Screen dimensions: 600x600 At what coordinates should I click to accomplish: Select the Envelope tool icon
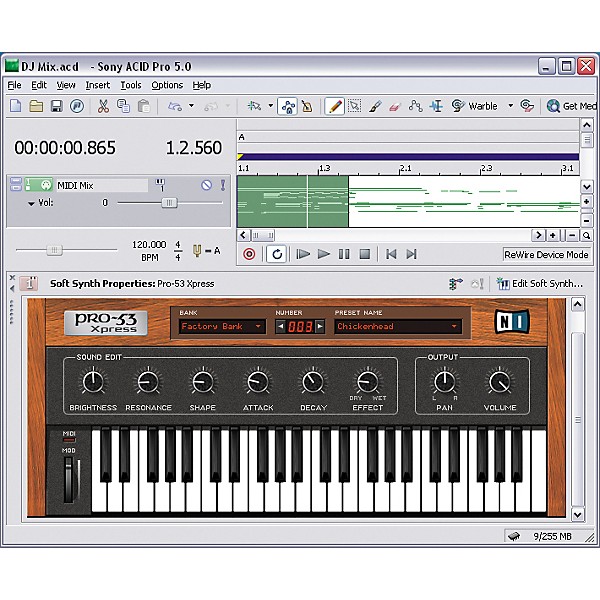click(416, 106)
